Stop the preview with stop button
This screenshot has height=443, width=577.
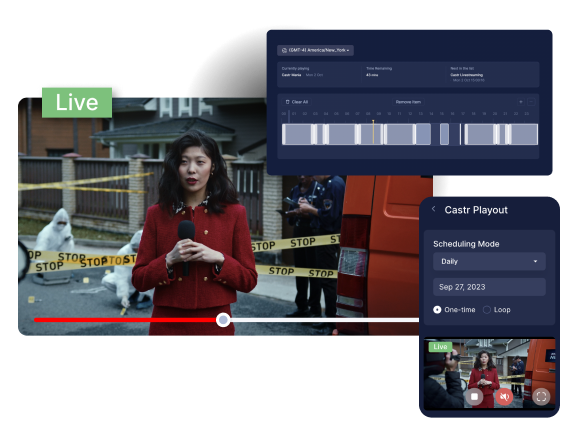(x=475, y=397)
